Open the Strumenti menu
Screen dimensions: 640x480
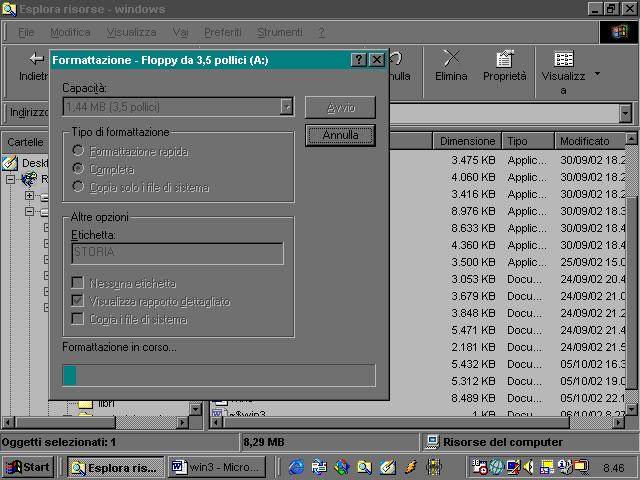pyautogui.click(x=280, y=32)
